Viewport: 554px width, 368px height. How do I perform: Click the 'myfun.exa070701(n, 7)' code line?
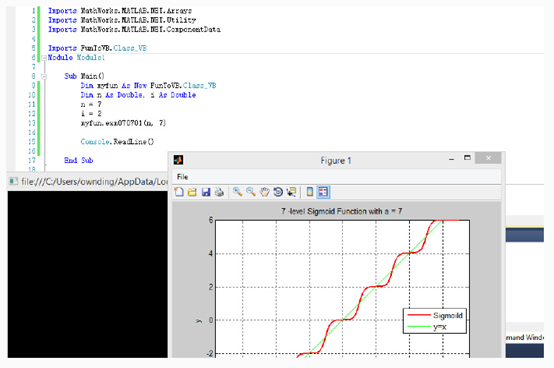pyautogui.click(x=123, y=123)
